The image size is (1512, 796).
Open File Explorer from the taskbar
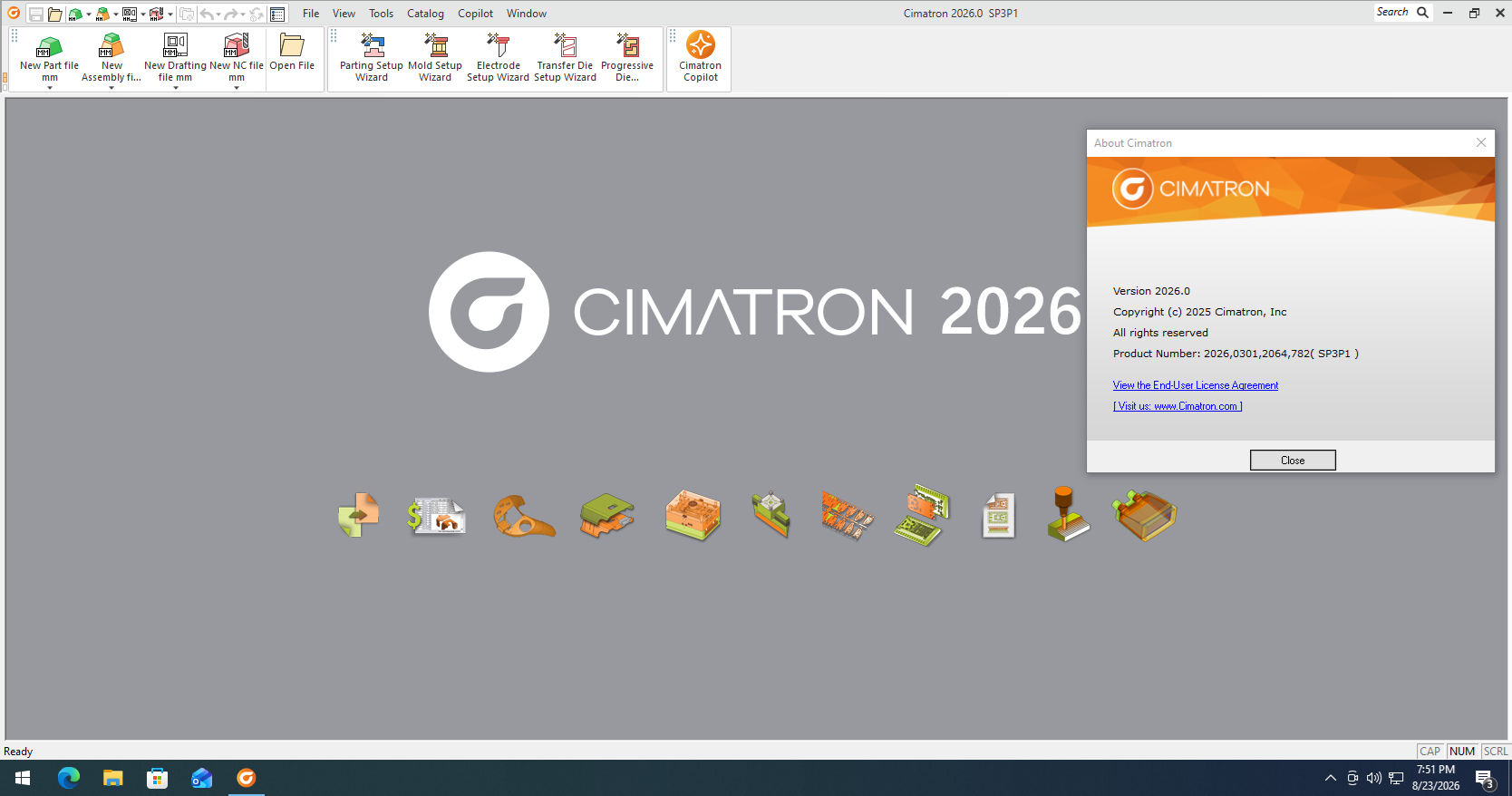[x=112, y=778]
